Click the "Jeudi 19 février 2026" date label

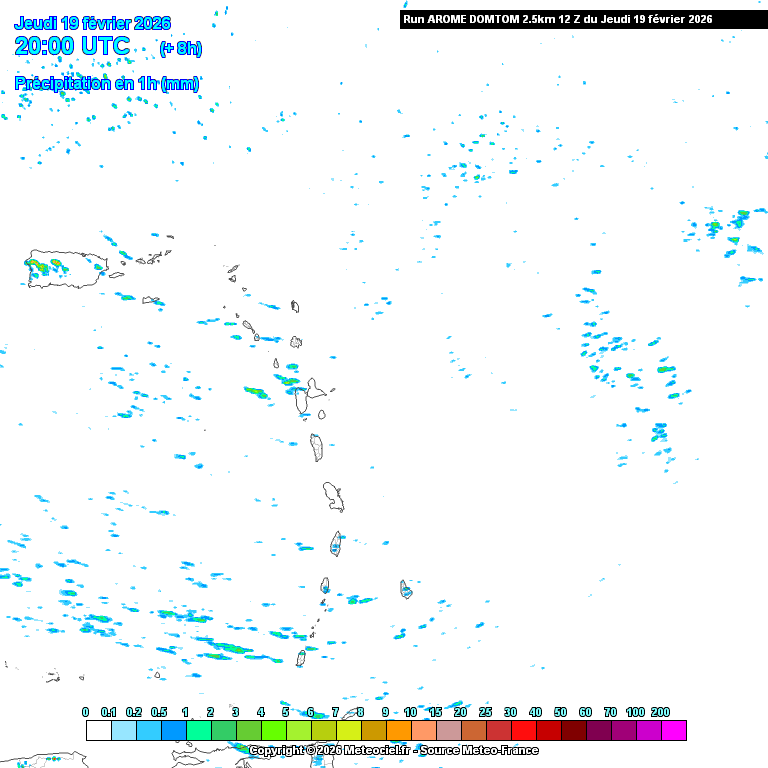(92, 23)
